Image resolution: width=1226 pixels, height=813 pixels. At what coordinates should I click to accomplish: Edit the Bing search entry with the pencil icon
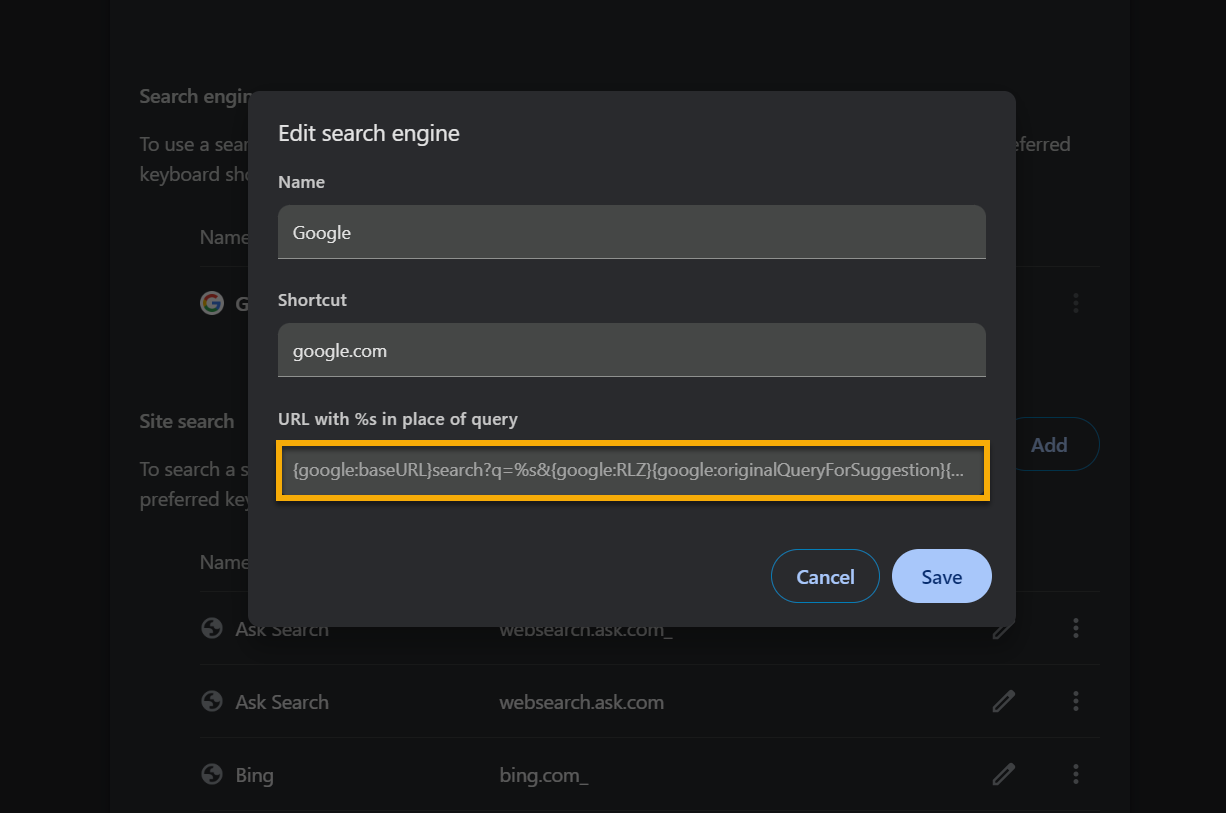pos(1003,774)
